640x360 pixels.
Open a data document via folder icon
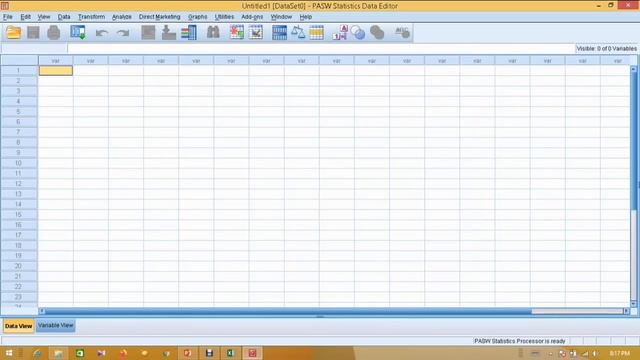pyautogui.click(x=13, y=33)
